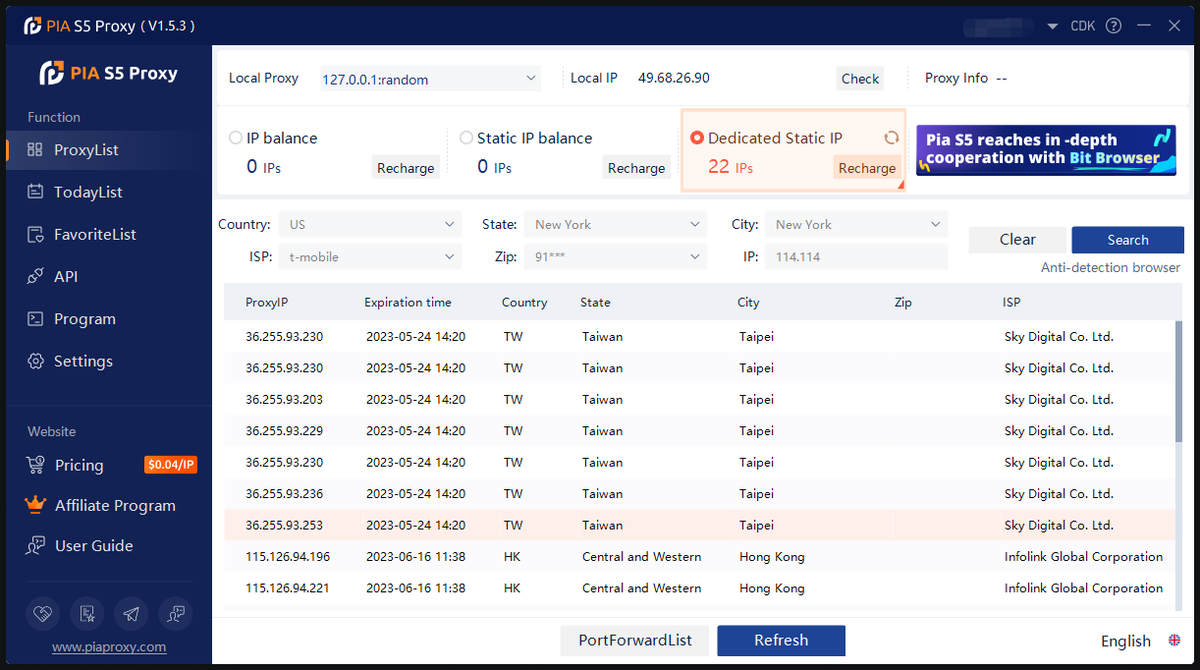Select the proxy row 115.126.94.196
Image resolution: width=1200 pixels, height=670 pixels.
tap(698, 556)
